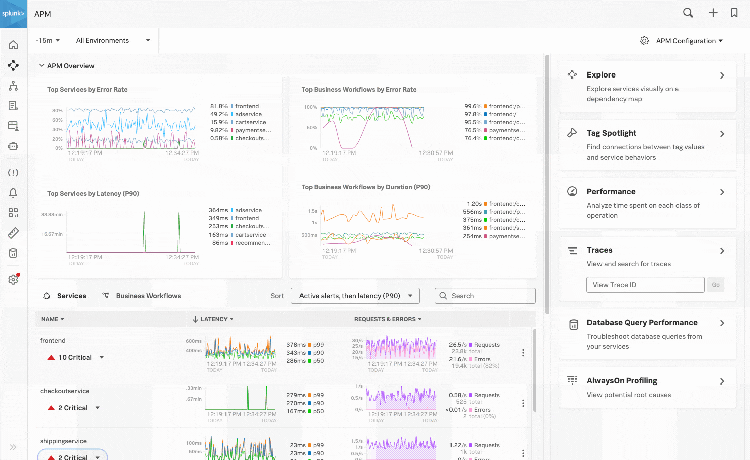750x460 pixels.
Task: Click the search magnifier in the top bar
Action: pyautogui.click(x=688, y=13)
